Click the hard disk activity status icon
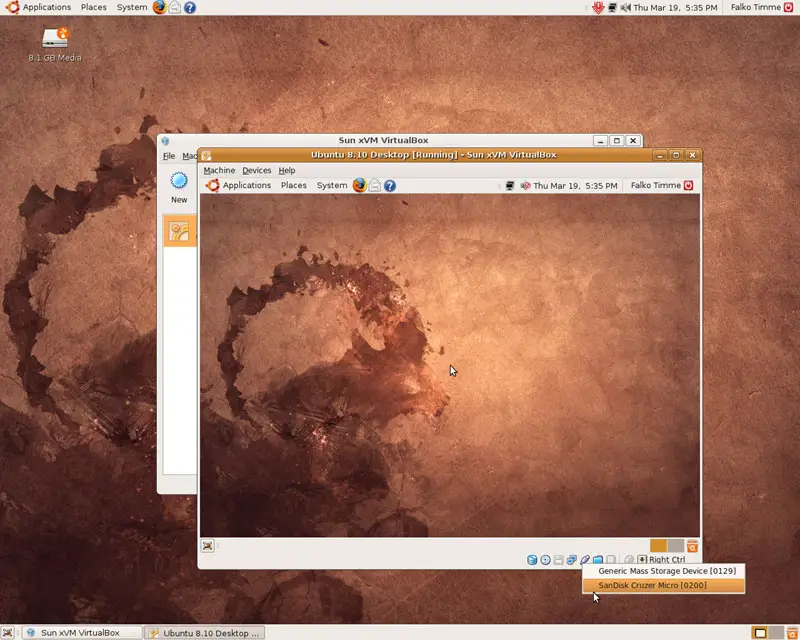 coord(532,560)
